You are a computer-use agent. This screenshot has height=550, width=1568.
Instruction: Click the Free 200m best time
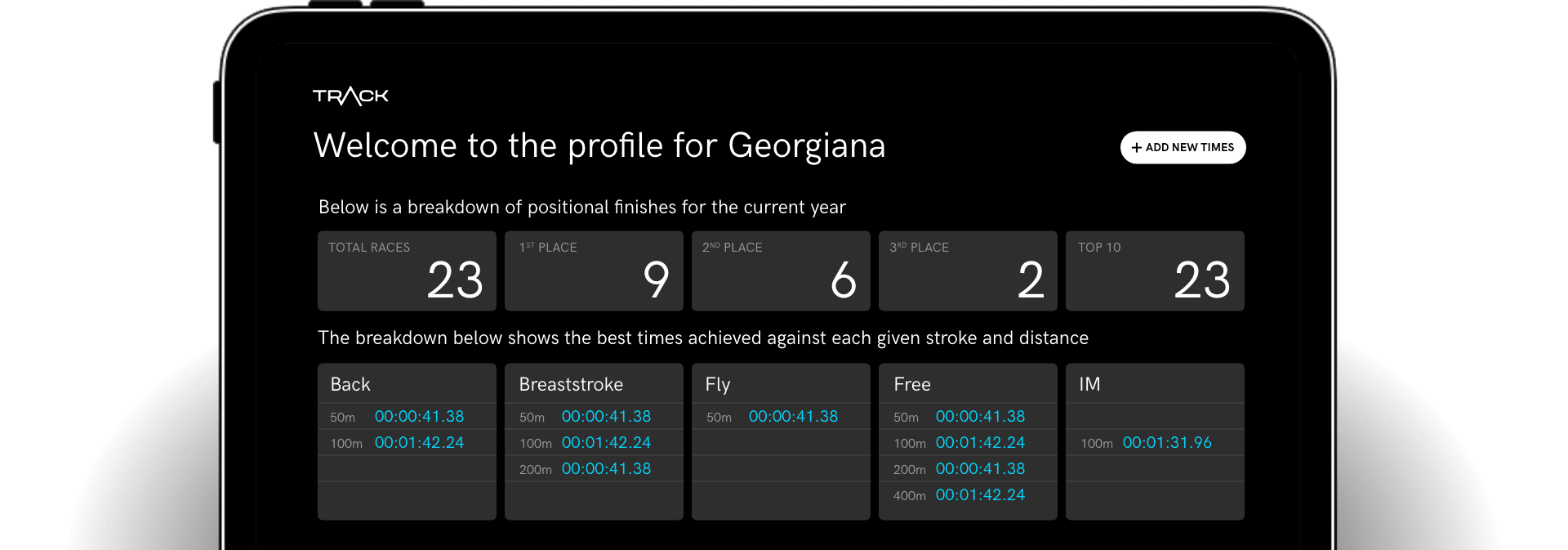click(x=980, y=469)
